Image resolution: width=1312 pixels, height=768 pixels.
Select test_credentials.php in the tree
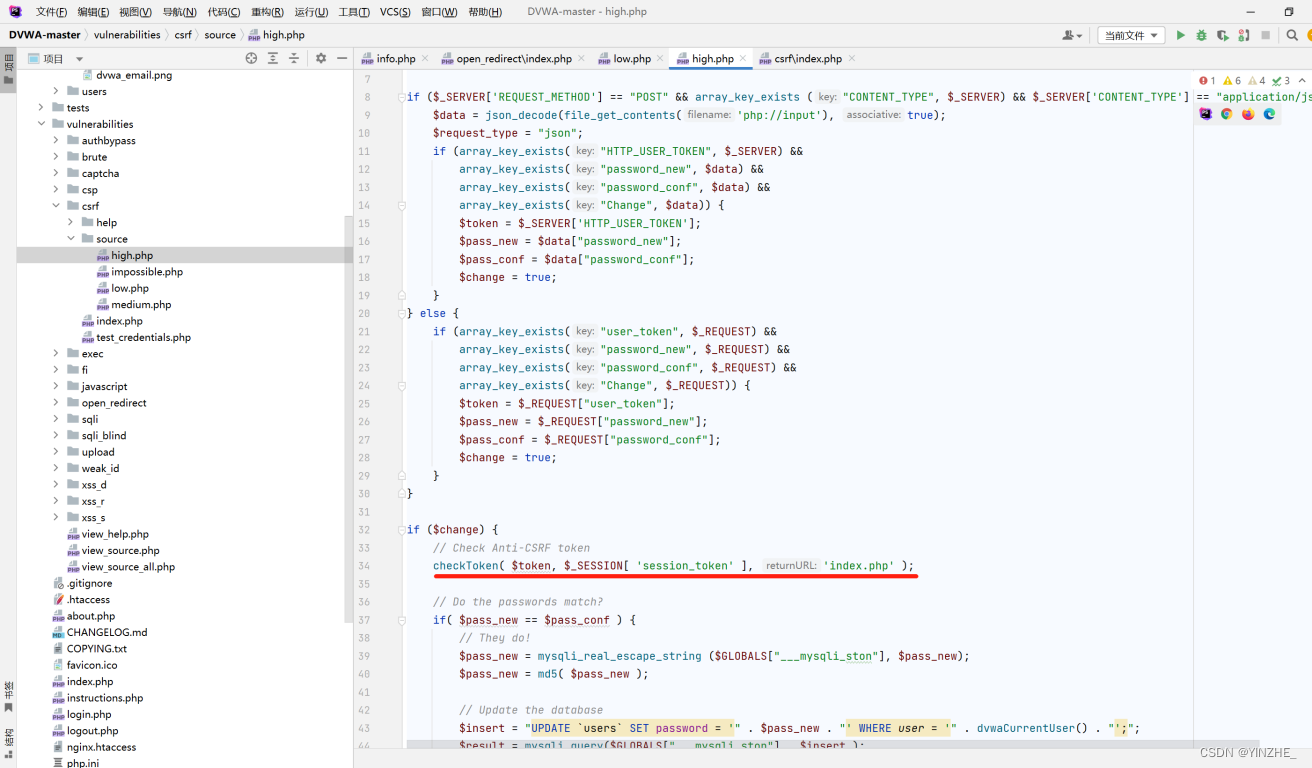click(144, 338)
